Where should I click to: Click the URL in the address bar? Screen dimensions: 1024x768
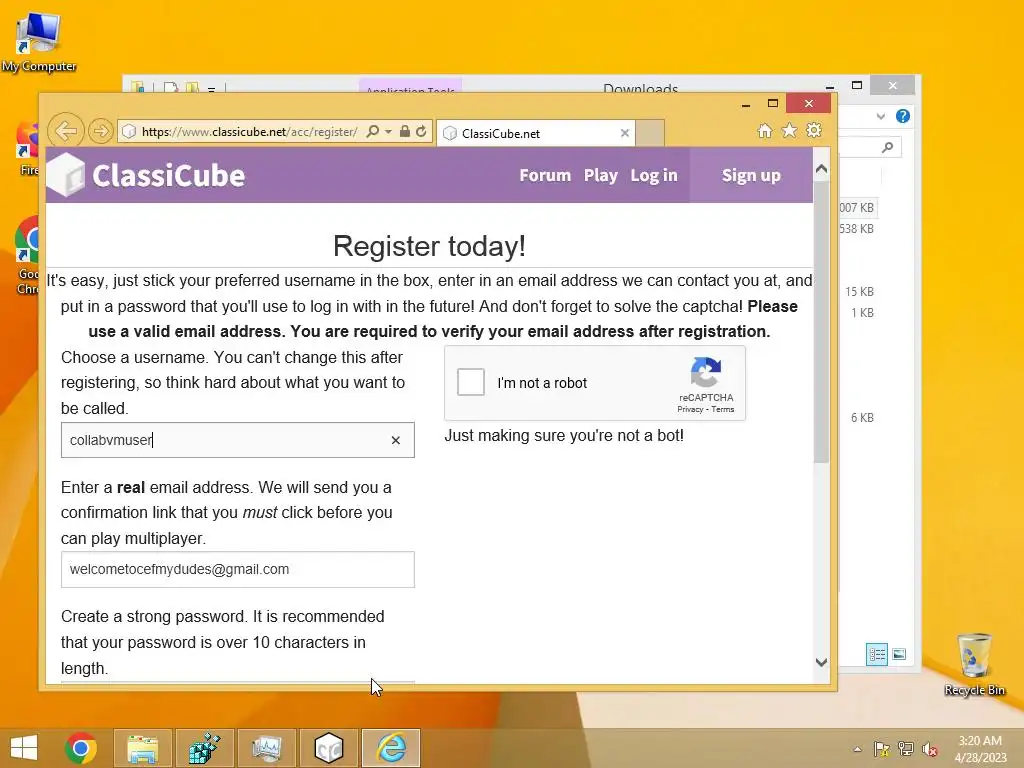(249, 132)
